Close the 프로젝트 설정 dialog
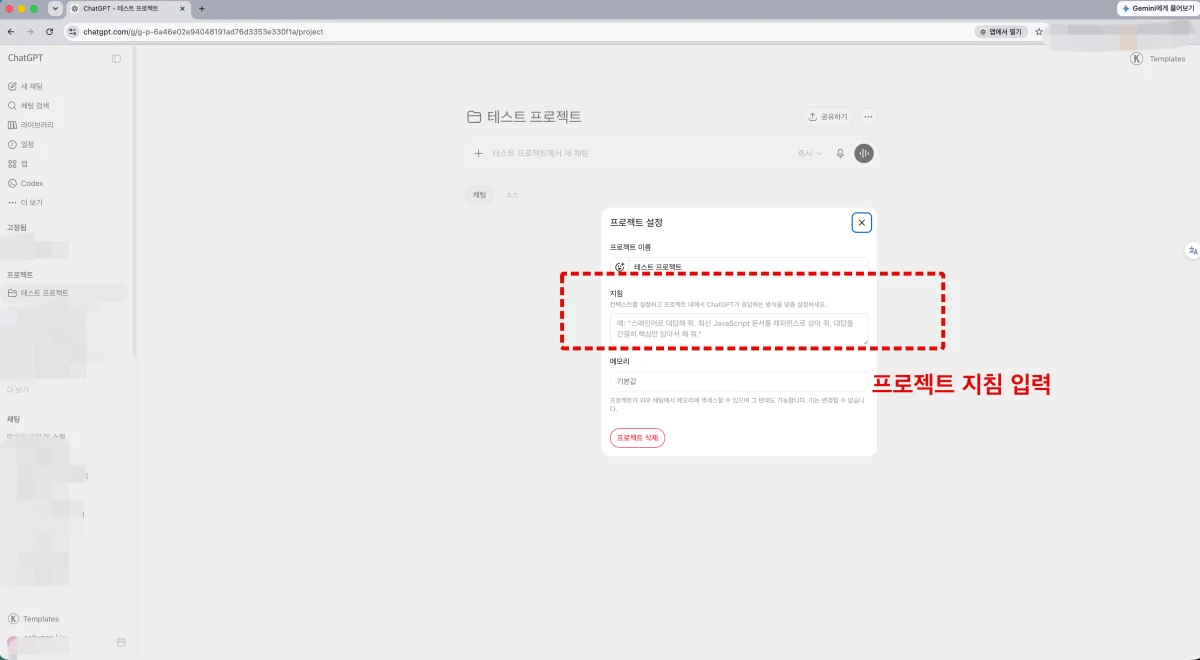This screenshot has width=1200, height=660. 862,222
